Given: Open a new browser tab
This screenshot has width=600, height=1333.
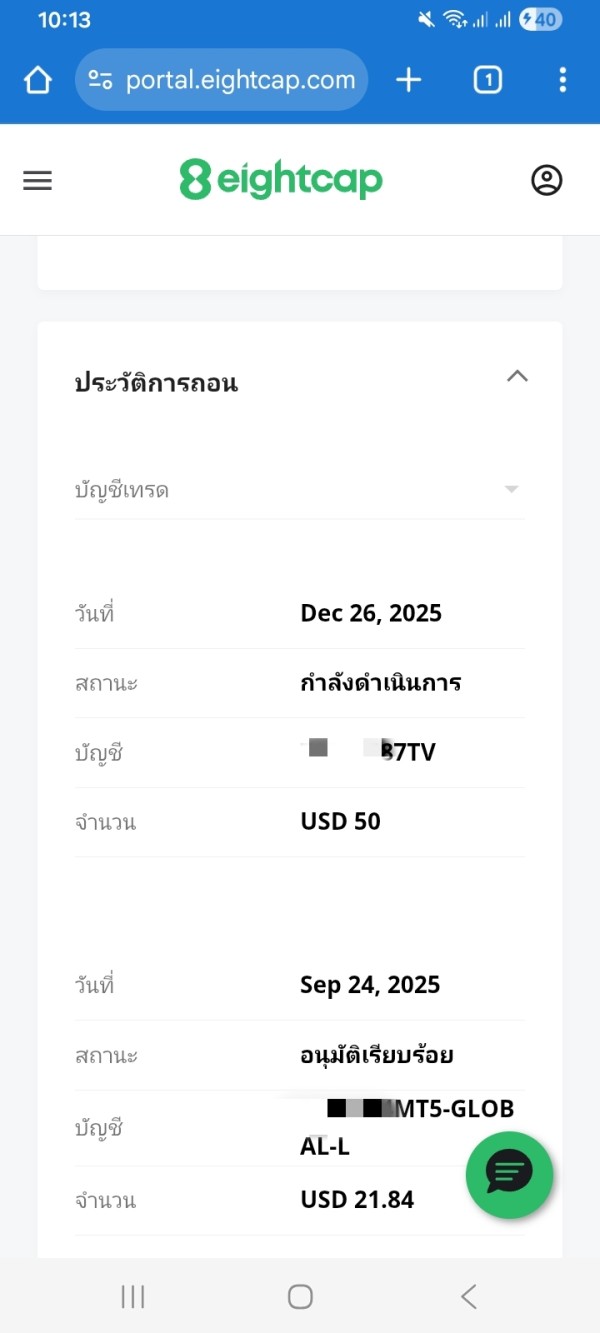Looking at the screenshot, I should tap(408, 80).
